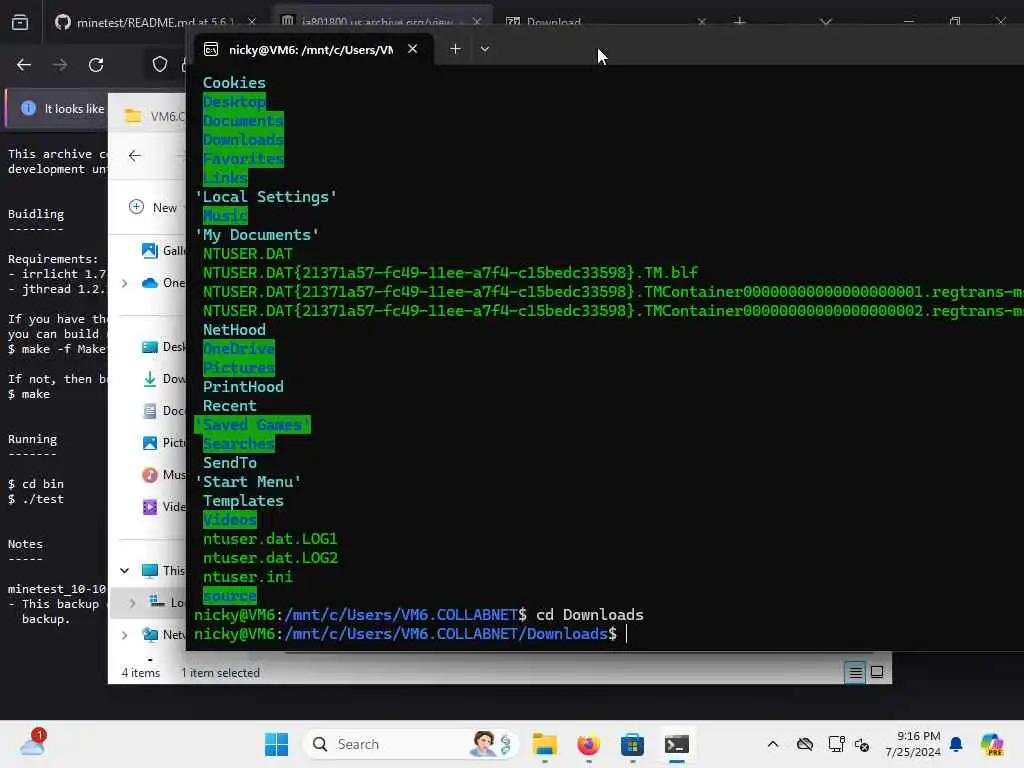The width and height of the screenshot is (1024, 768).
Task: Open new tab in Windows Terminal
Action: (455, 49)
